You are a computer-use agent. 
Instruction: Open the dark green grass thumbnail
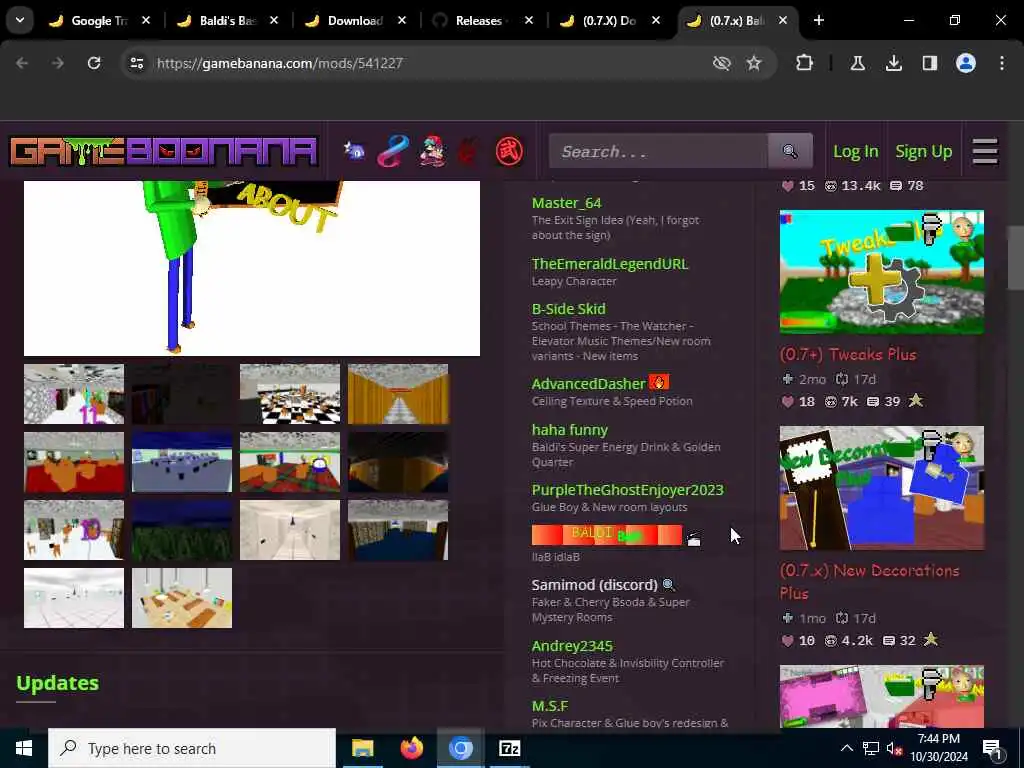[x=182, y=530]
